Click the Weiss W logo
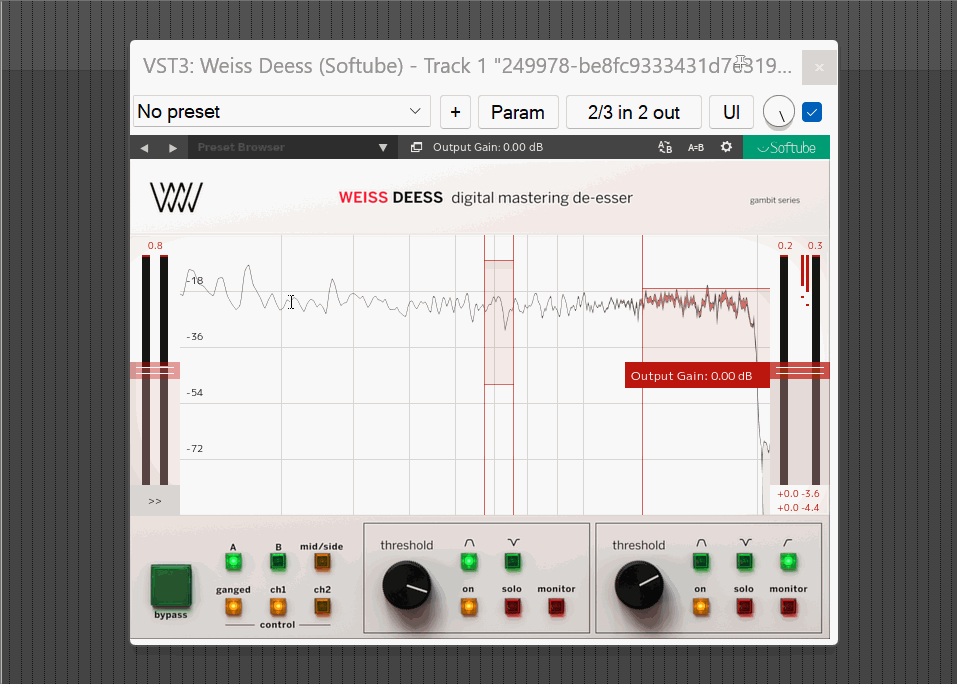Image resolution: width=957 pixels, height=684 pixels. [176, 197]
